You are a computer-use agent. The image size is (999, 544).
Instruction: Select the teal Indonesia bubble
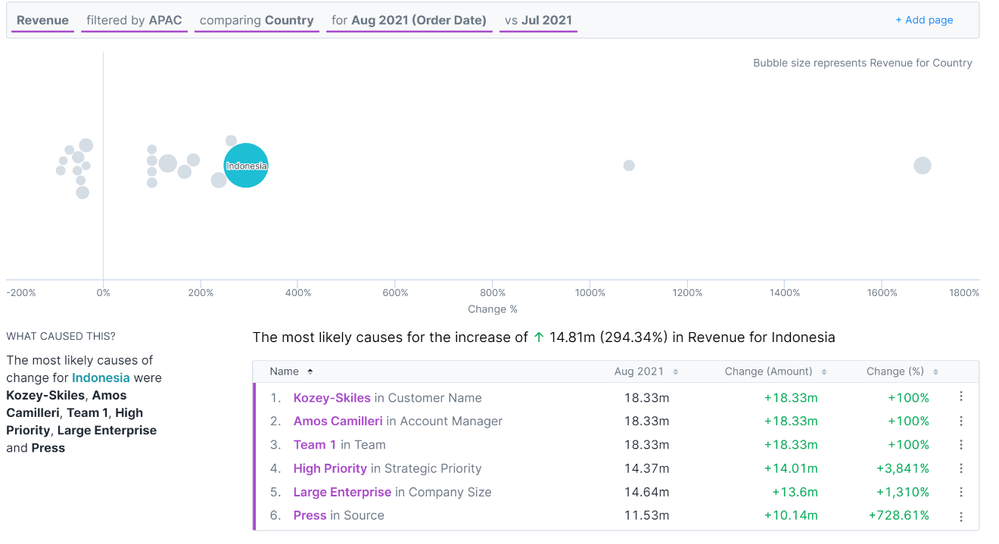(246, 166)
